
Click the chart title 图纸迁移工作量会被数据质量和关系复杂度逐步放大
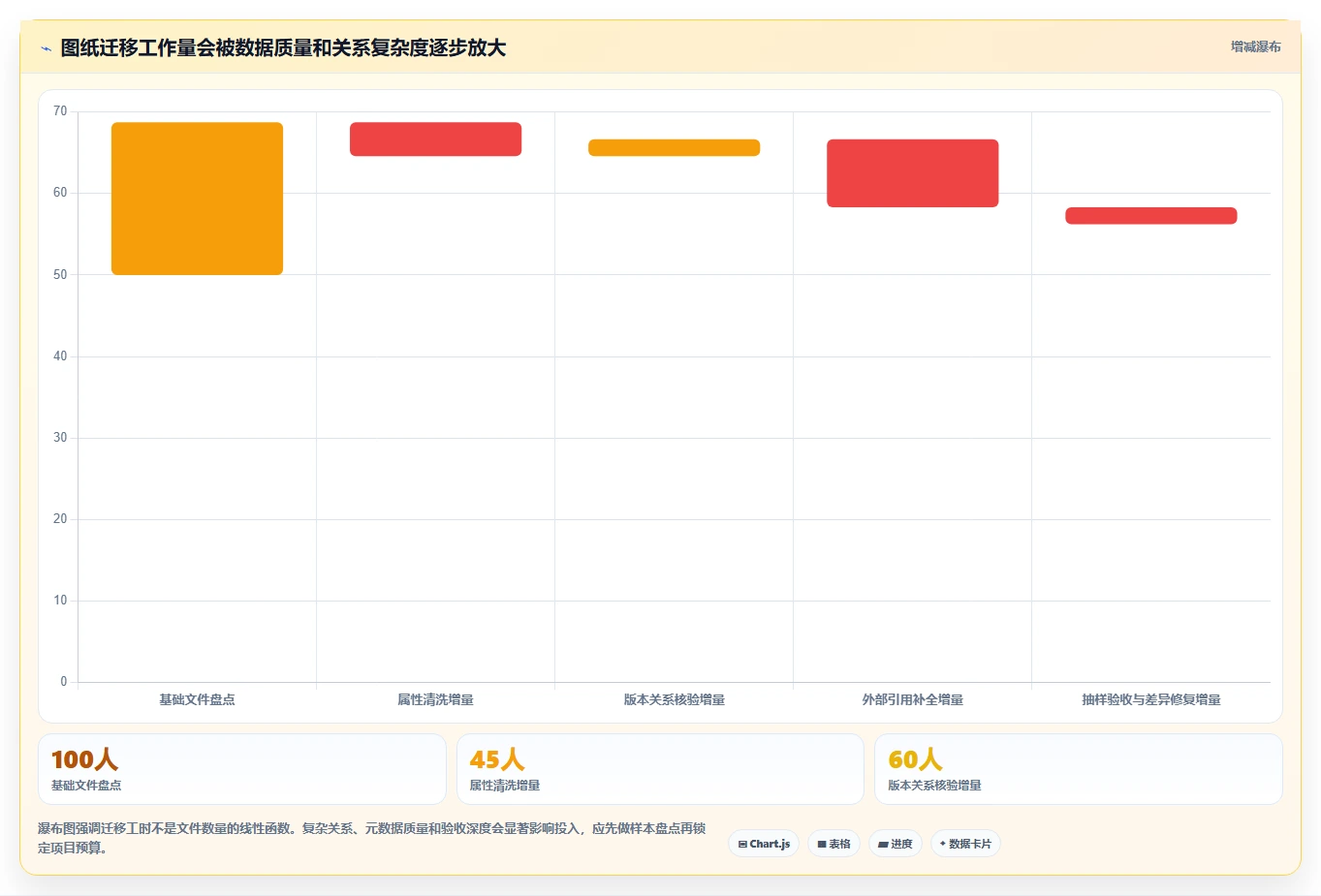coord(283,47)
